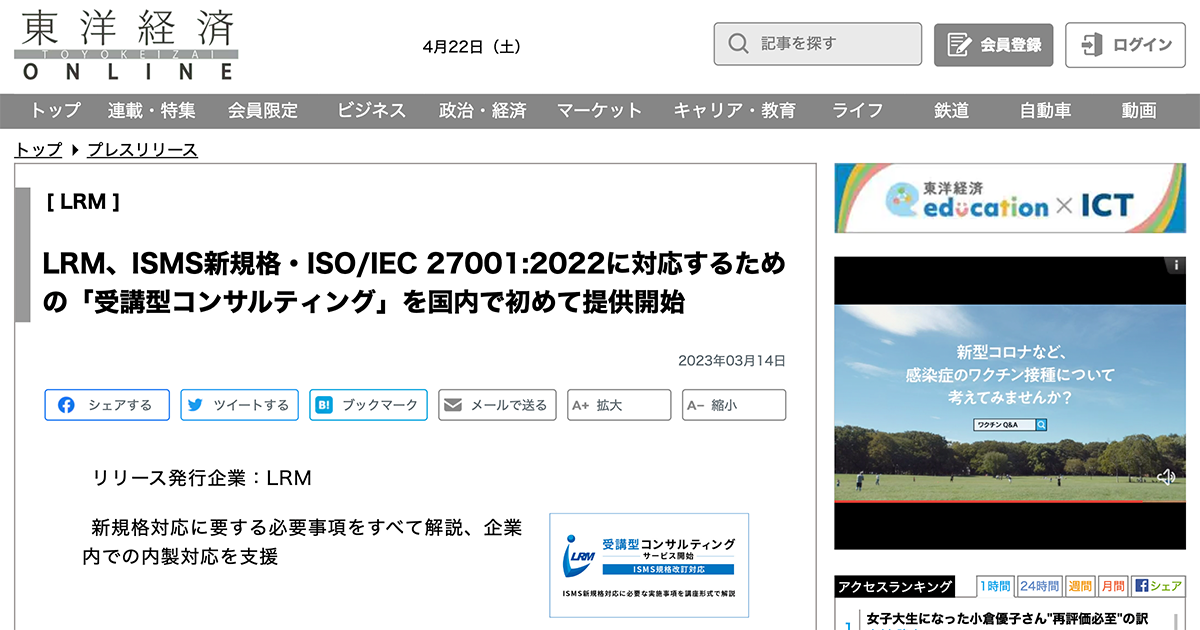Share article via Facebook シェアする button
The image size is (1200, 630).
107,405
